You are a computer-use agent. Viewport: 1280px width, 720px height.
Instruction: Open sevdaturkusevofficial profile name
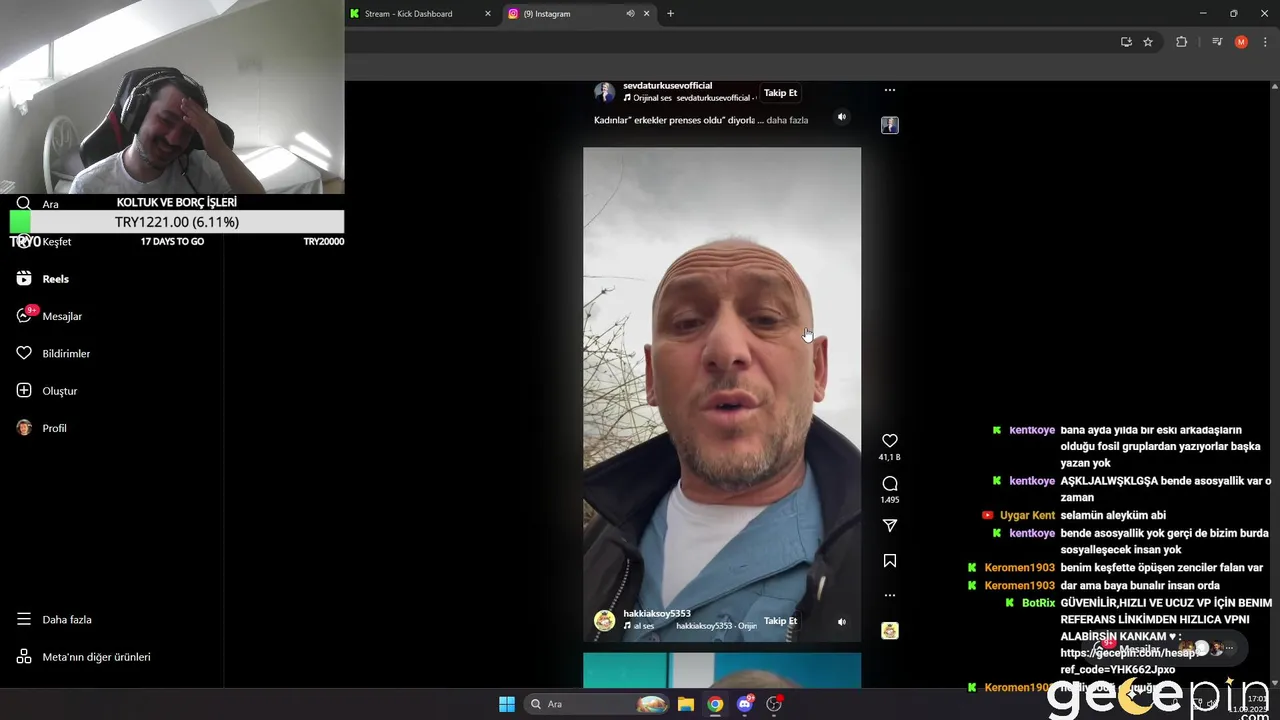click(x=667, y=86)
